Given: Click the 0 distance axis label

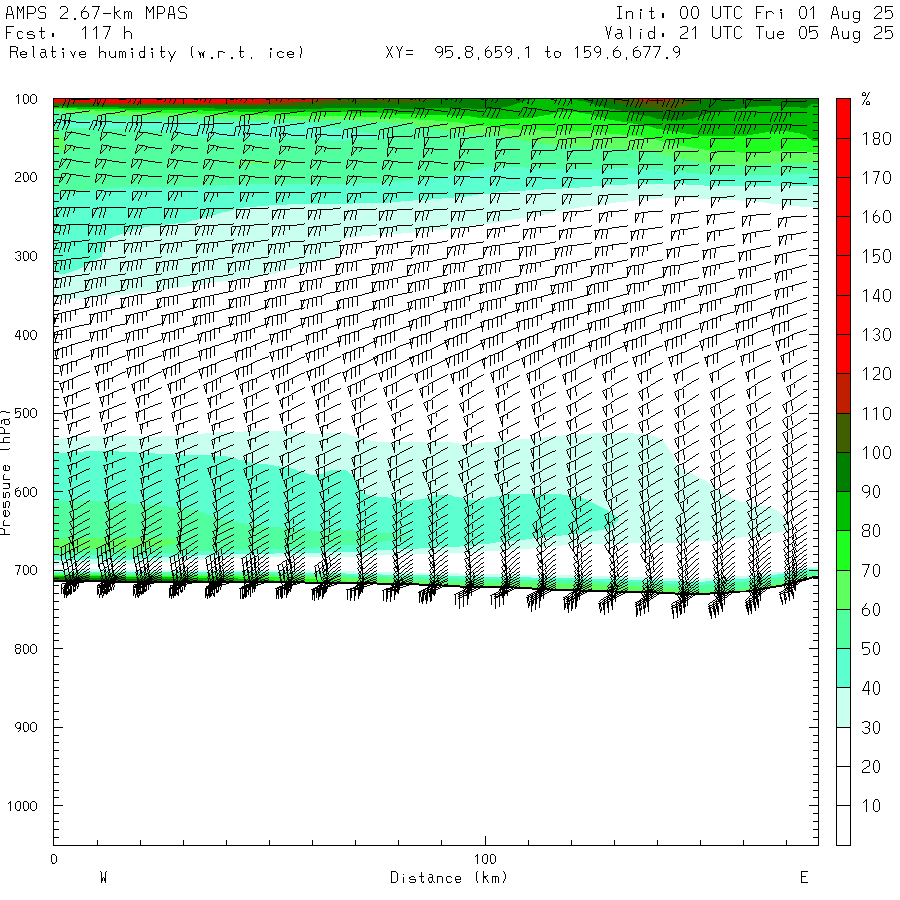Looking at the screenshot, I should point(54,859).
